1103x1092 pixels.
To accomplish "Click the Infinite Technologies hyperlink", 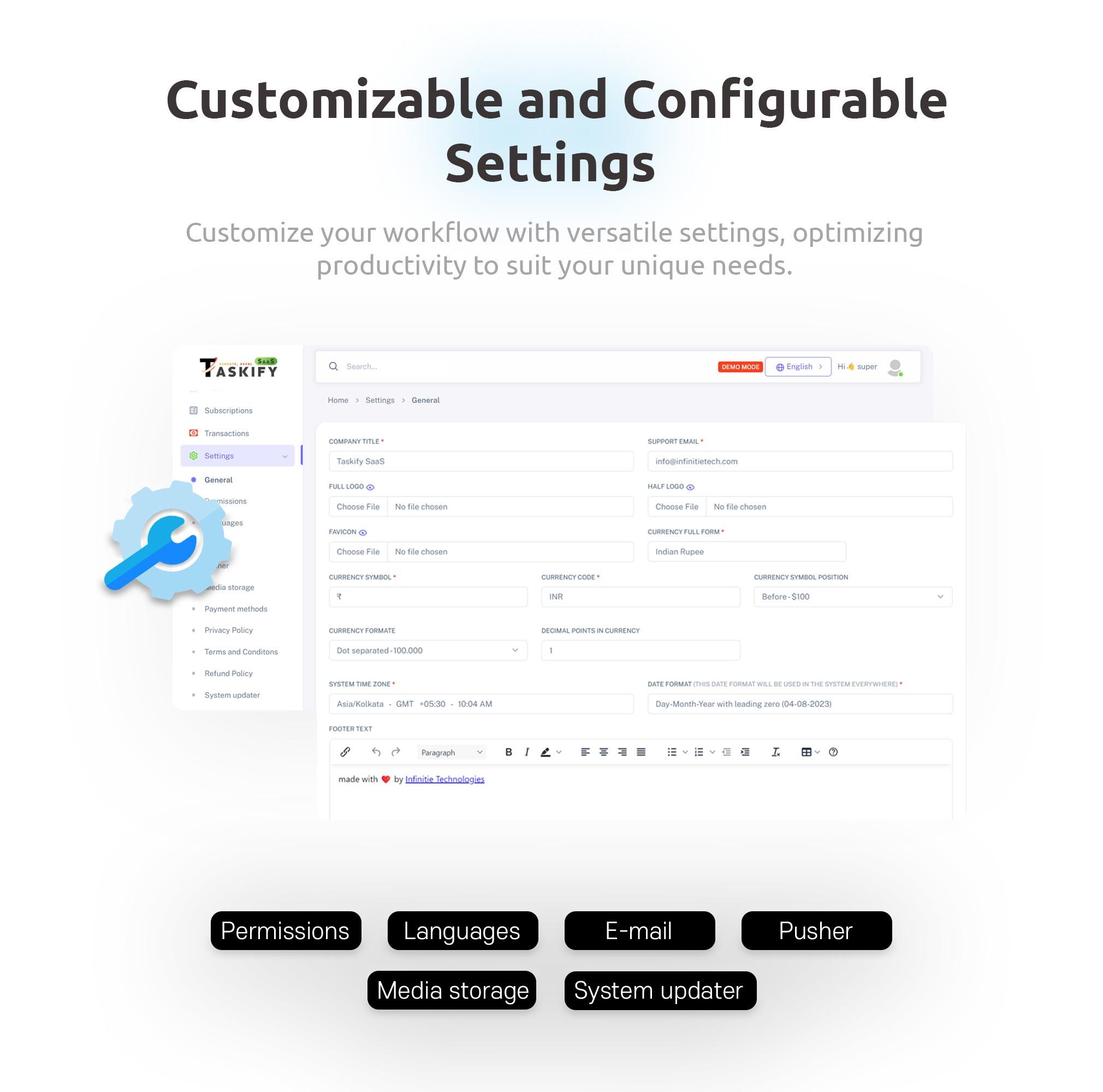I will click(445, 778).
